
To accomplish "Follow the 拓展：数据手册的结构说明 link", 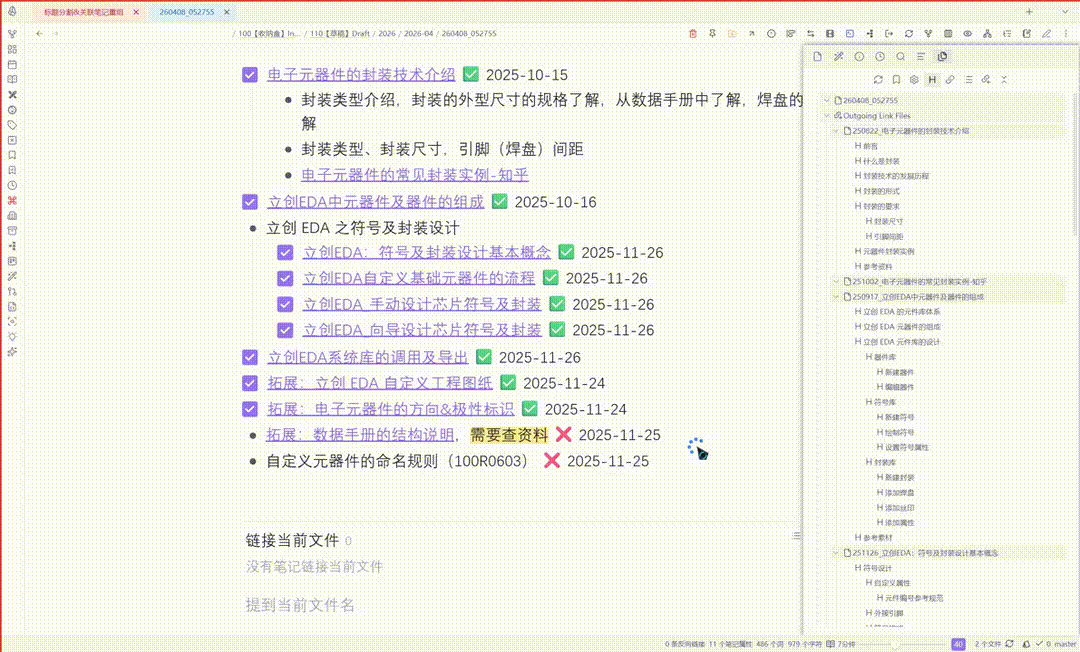I will (361, 435).
